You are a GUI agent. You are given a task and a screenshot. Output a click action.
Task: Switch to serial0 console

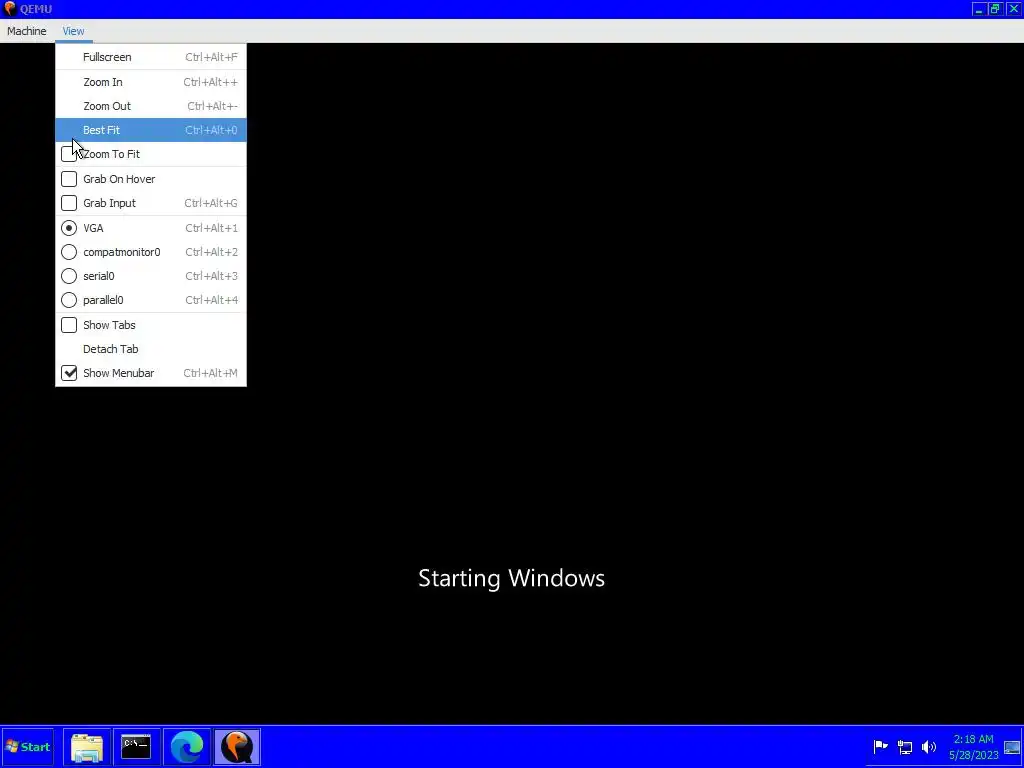(x=151, y=276)
